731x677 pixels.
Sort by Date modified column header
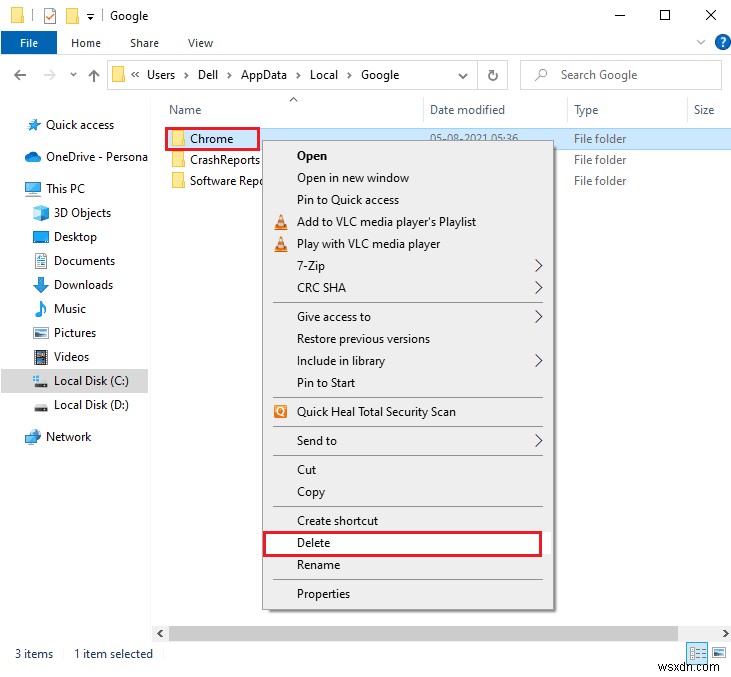tap(467, 110)
